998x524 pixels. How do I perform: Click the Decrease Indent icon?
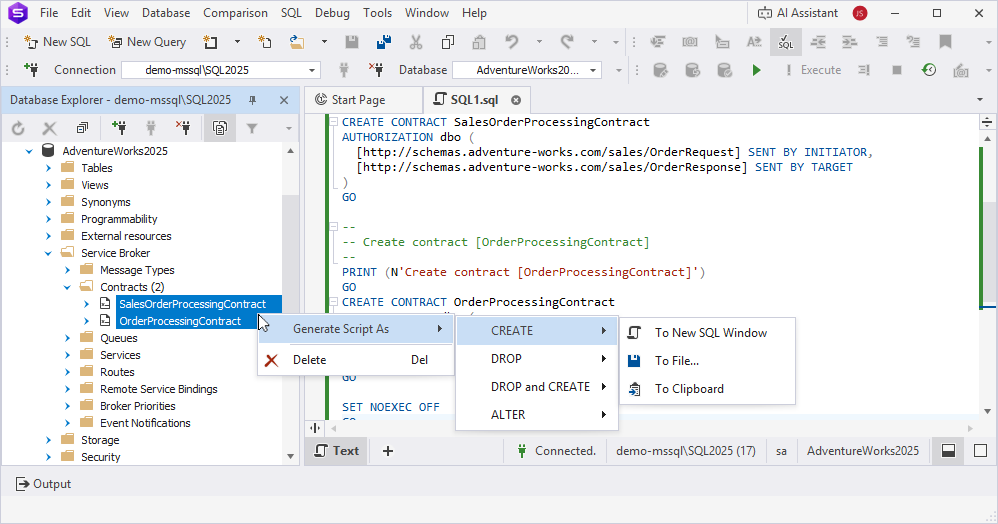pos(818,42)
